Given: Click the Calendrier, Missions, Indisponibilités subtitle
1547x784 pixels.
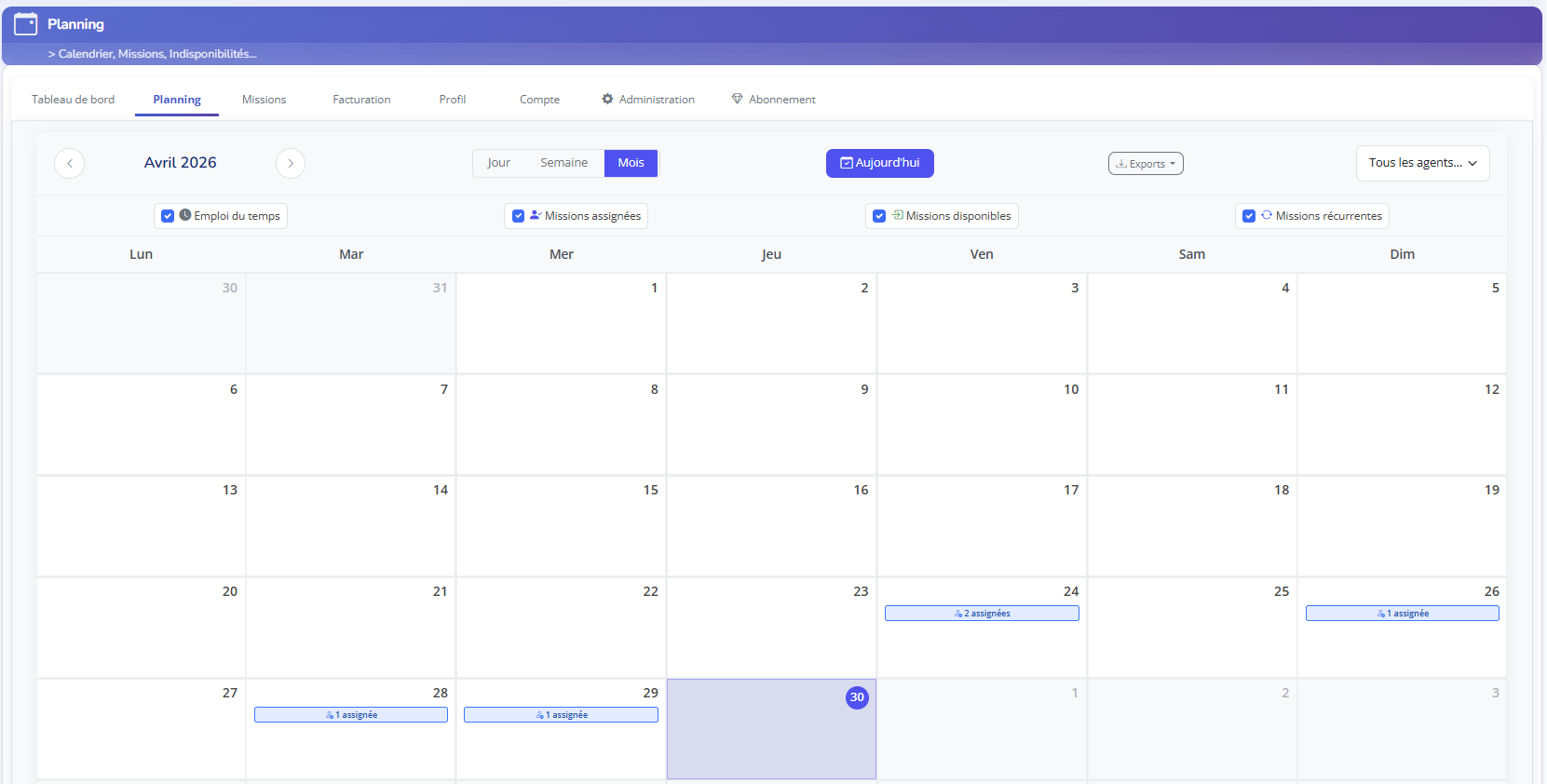Looking at the screenshot, I should coord(153,54).
